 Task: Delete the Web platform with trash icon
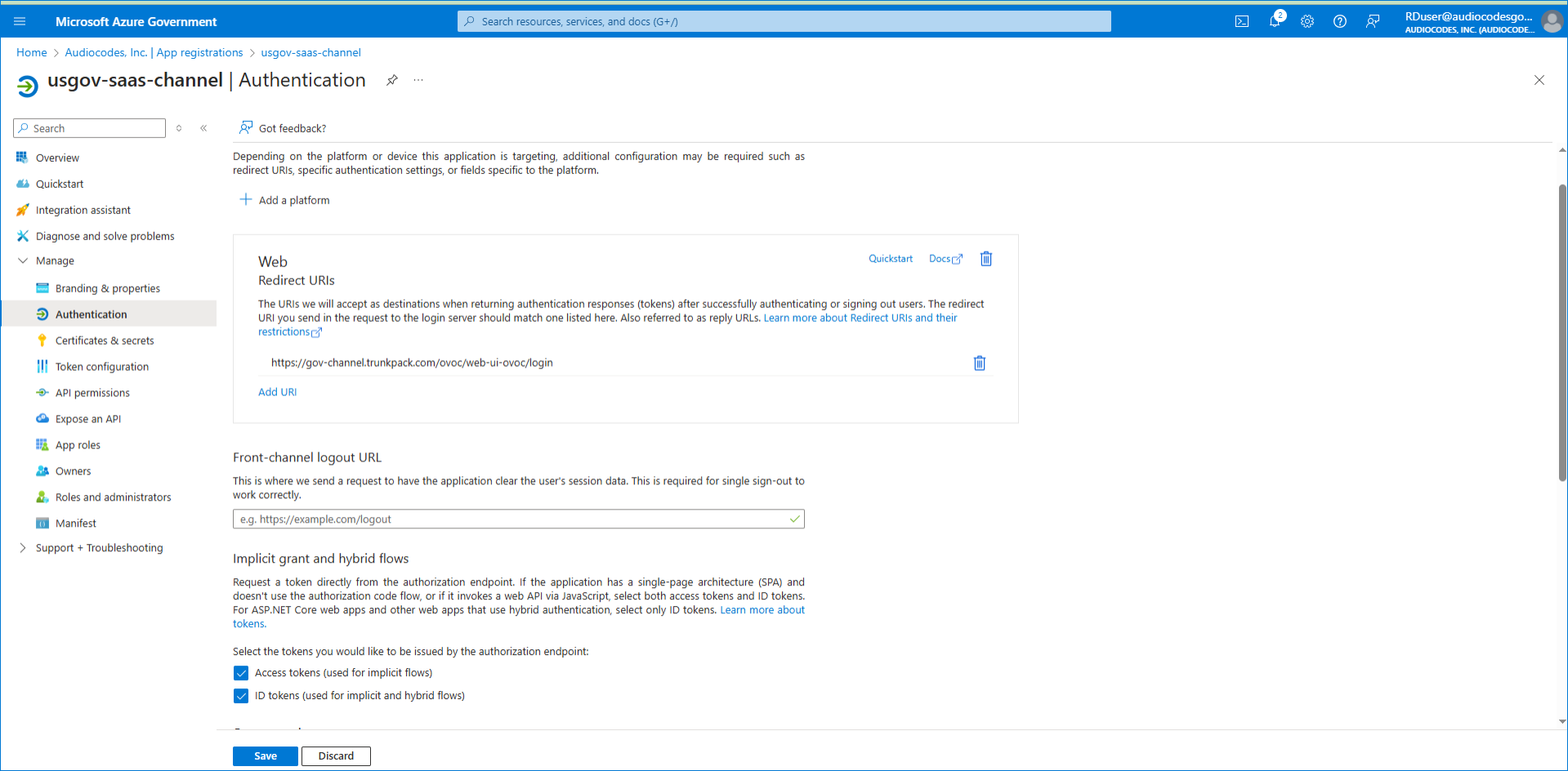tap(985, 259)
